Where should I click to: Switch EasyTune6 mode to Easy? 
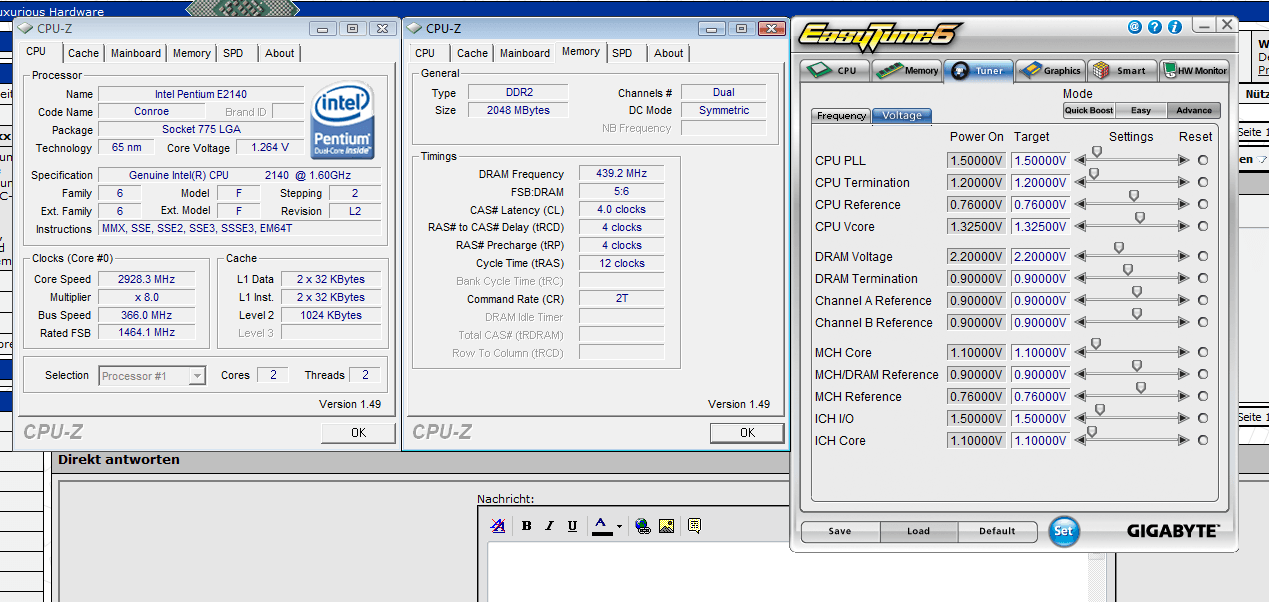pyautogui.click(x=1141, y=111)
